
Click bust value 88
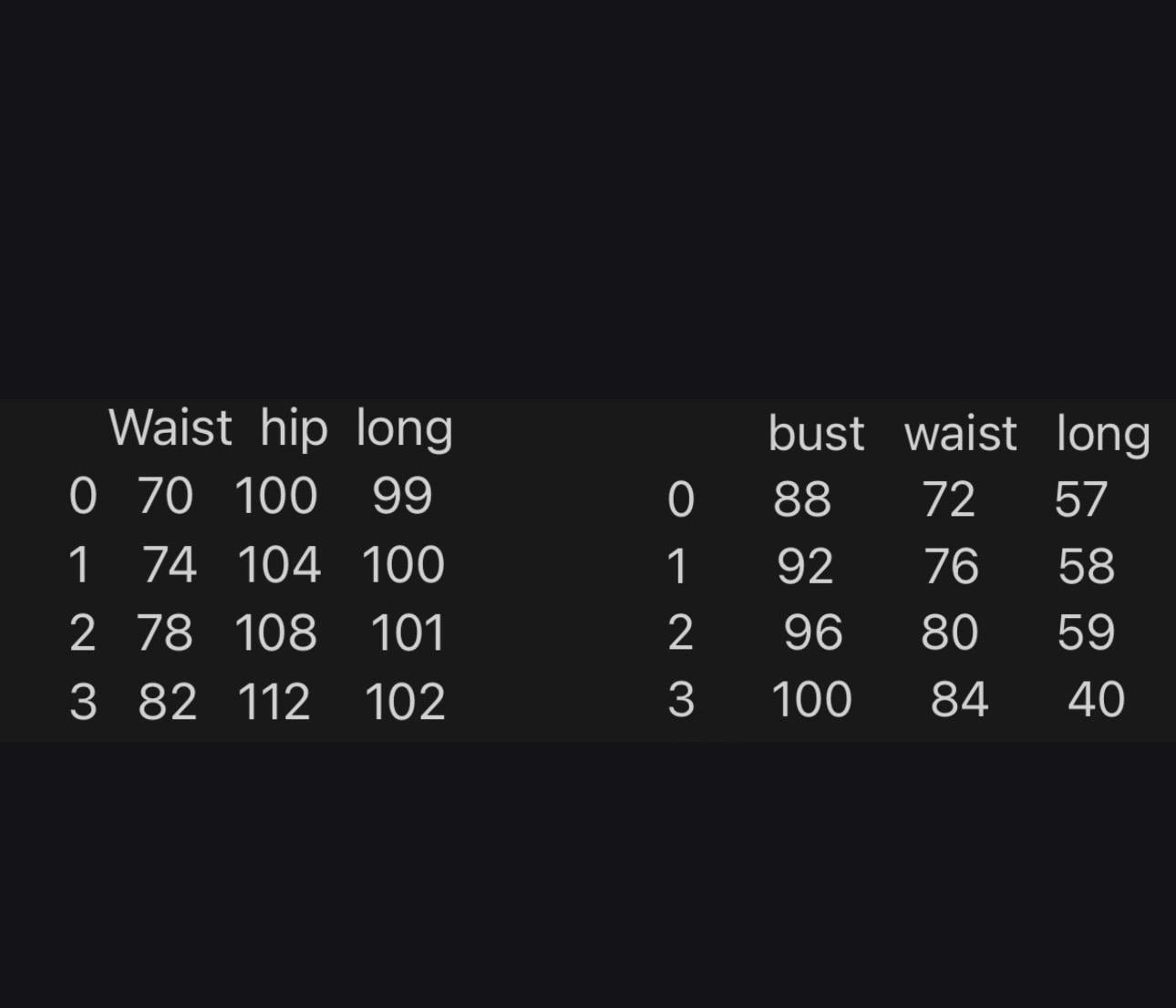802,499
